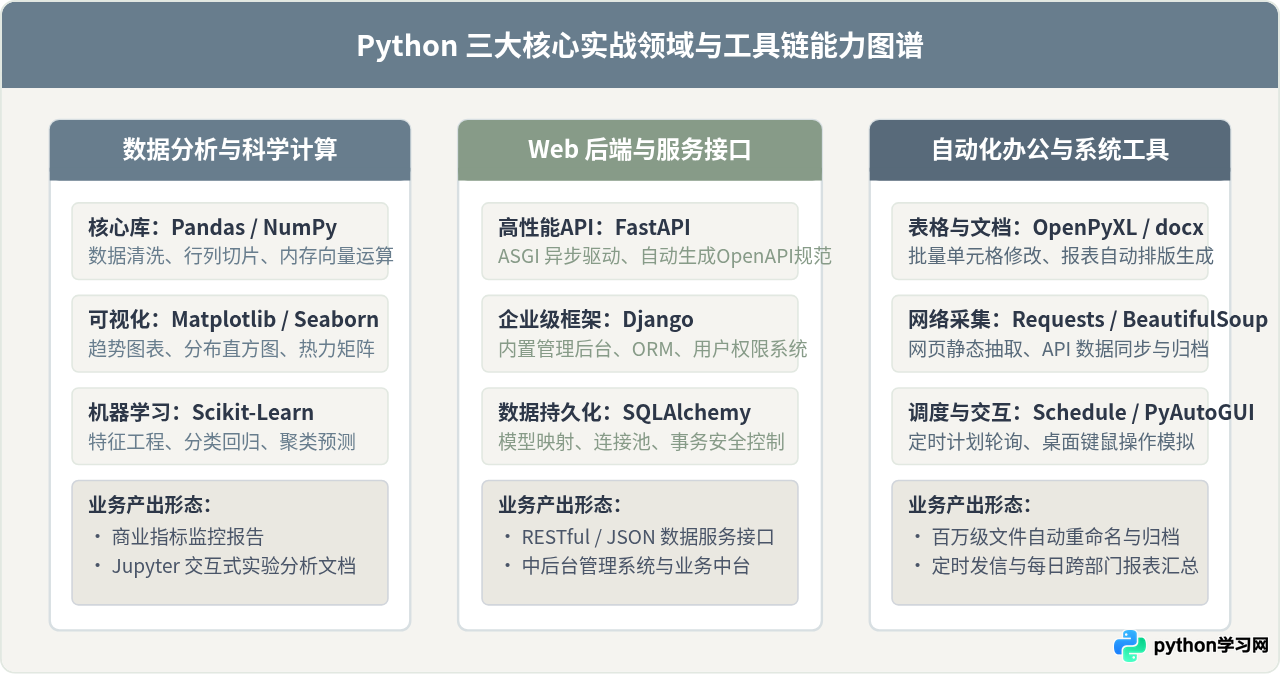Click the line '特征工程、分类回归、聚类预测'
The image size is (1280, 674).
[x=222, y=441]
